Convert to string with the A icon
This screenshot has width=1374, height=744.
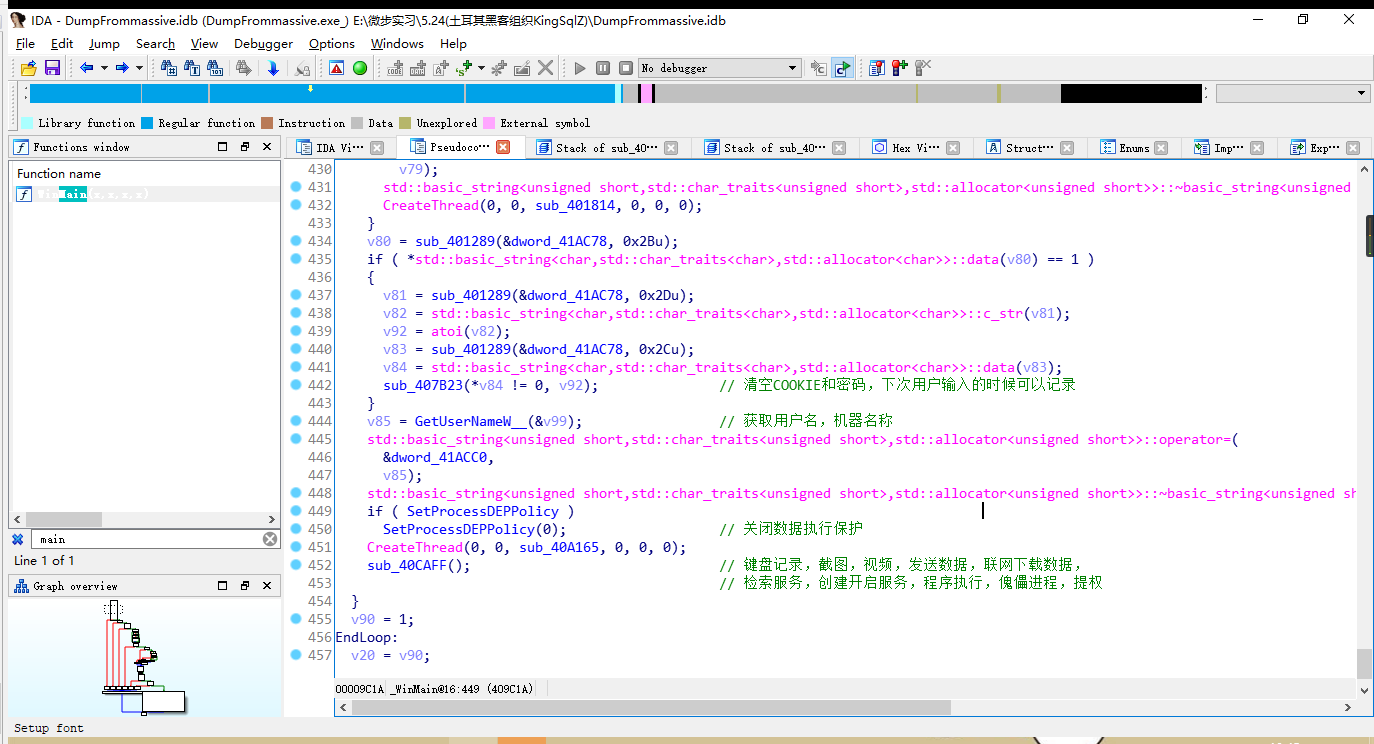coord(441,68)
